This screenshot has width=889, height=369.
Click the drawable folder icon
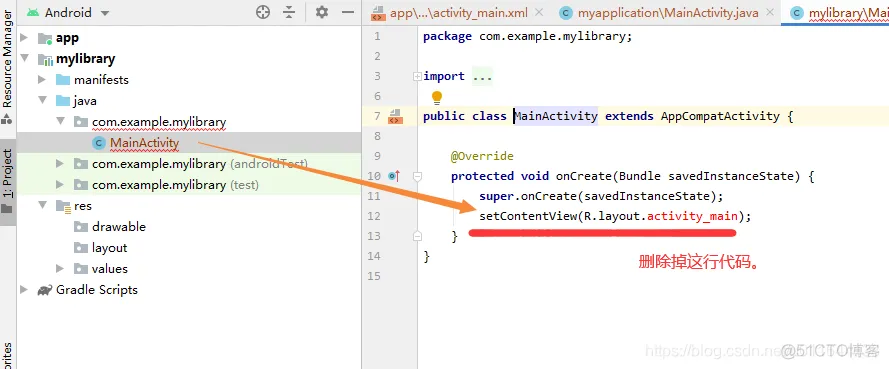click(x=81, y=227)
